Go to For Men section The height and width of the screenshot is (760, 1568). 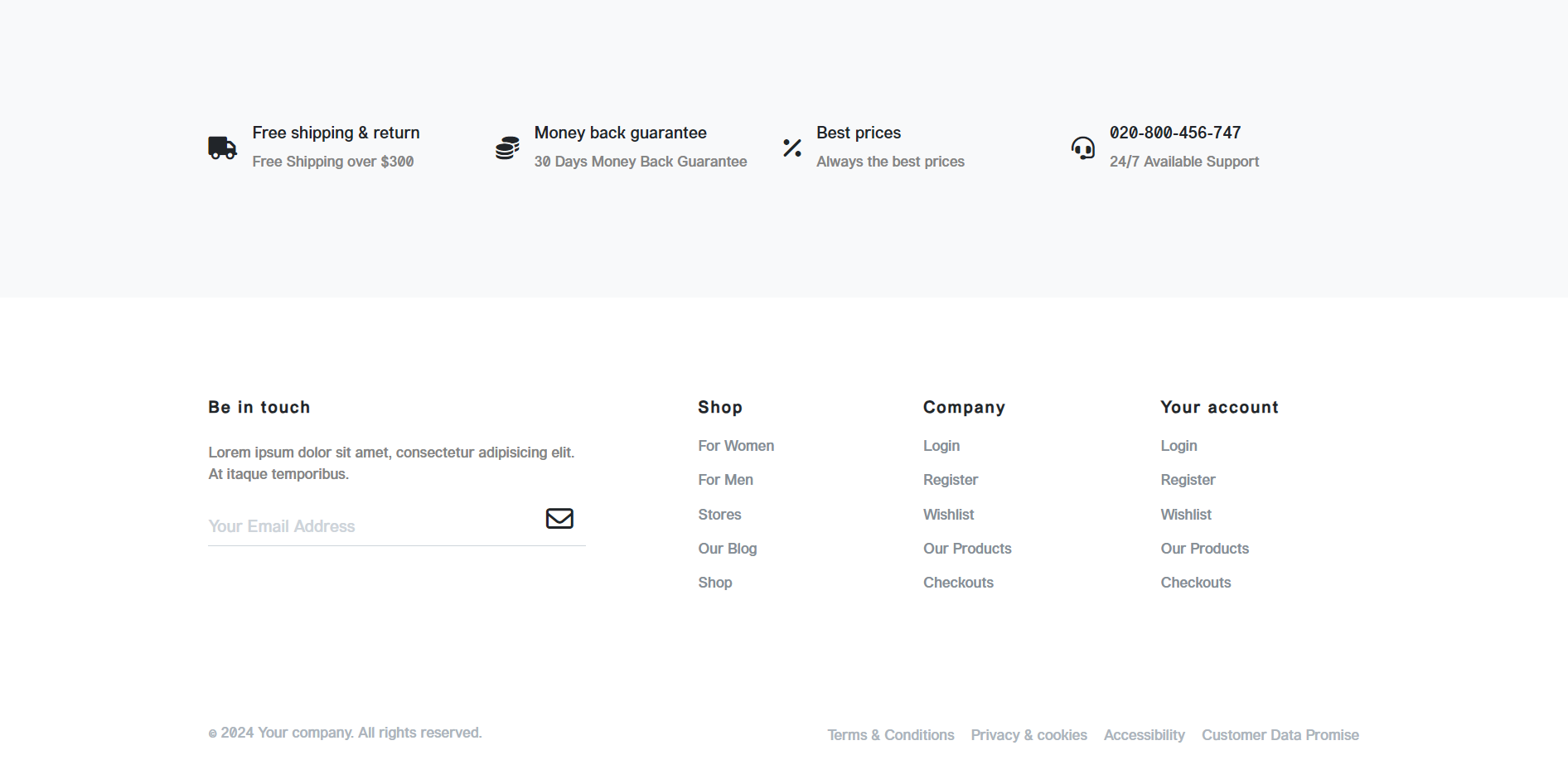click(725, 480)
